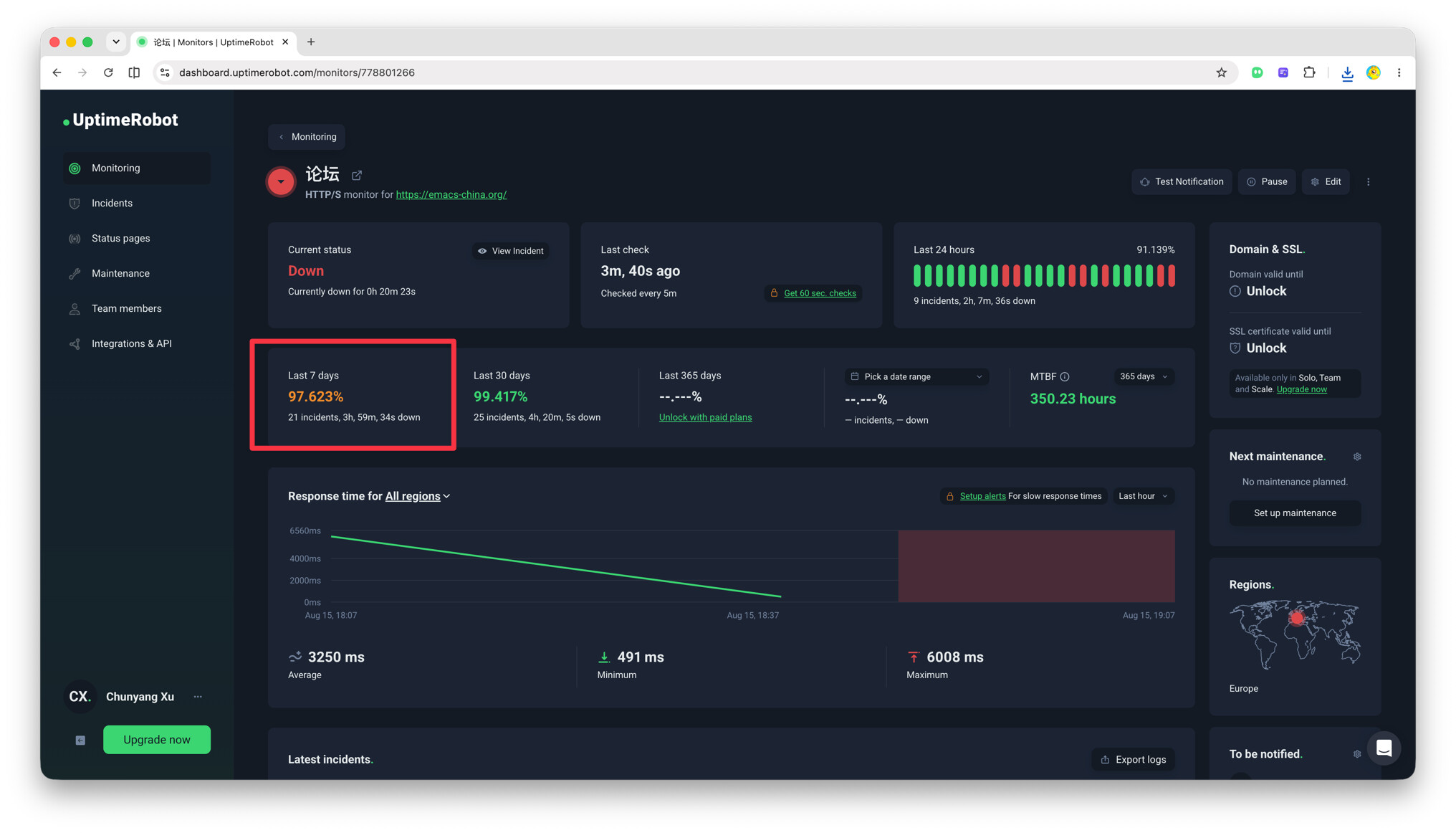This screenshot has width=1456, height=833.
Task: Open Next maintenance settings gear
Action: [1357, 457]
